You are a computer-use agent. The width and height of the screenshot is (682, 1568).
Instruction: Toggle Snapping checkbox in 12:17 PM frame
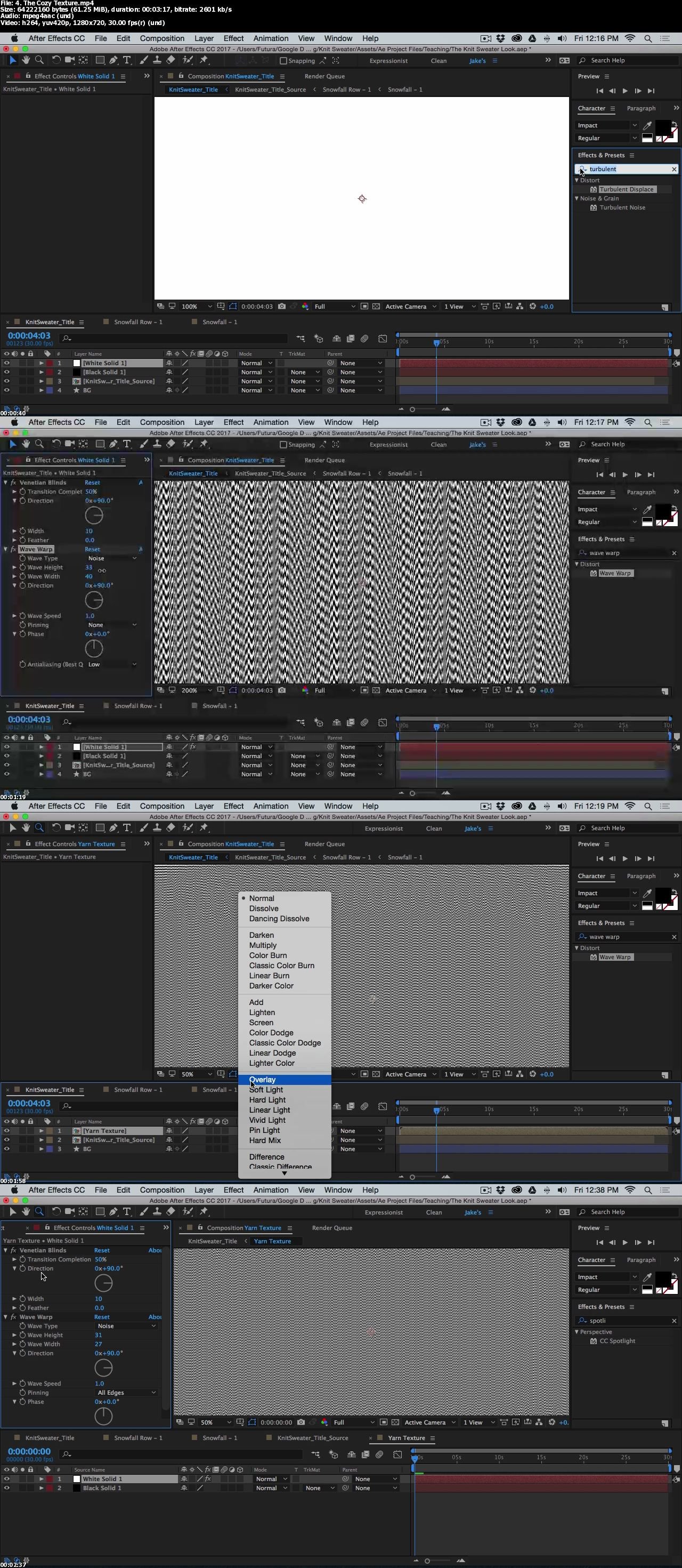tap(283, 444)
